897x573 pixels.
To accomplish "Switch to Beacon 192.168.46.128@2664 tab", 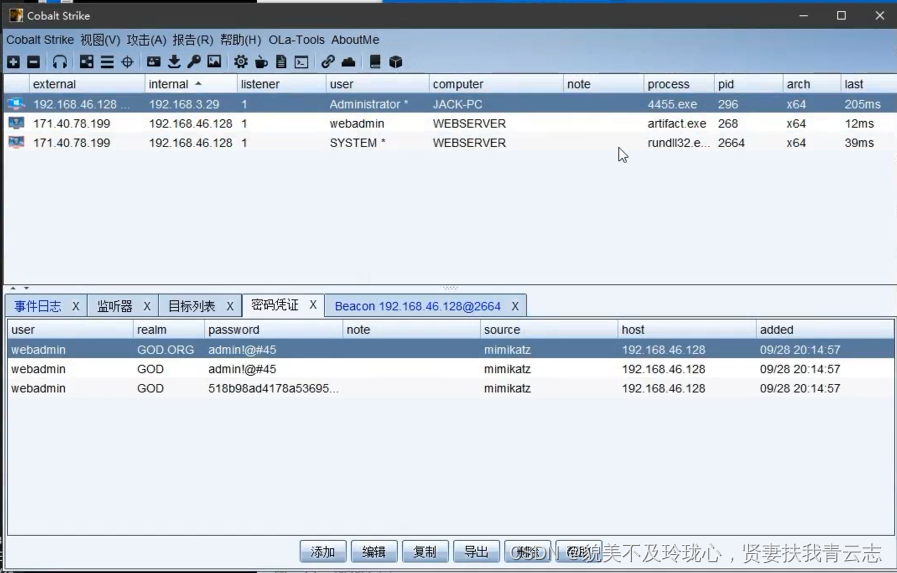I will coord(418,306).
